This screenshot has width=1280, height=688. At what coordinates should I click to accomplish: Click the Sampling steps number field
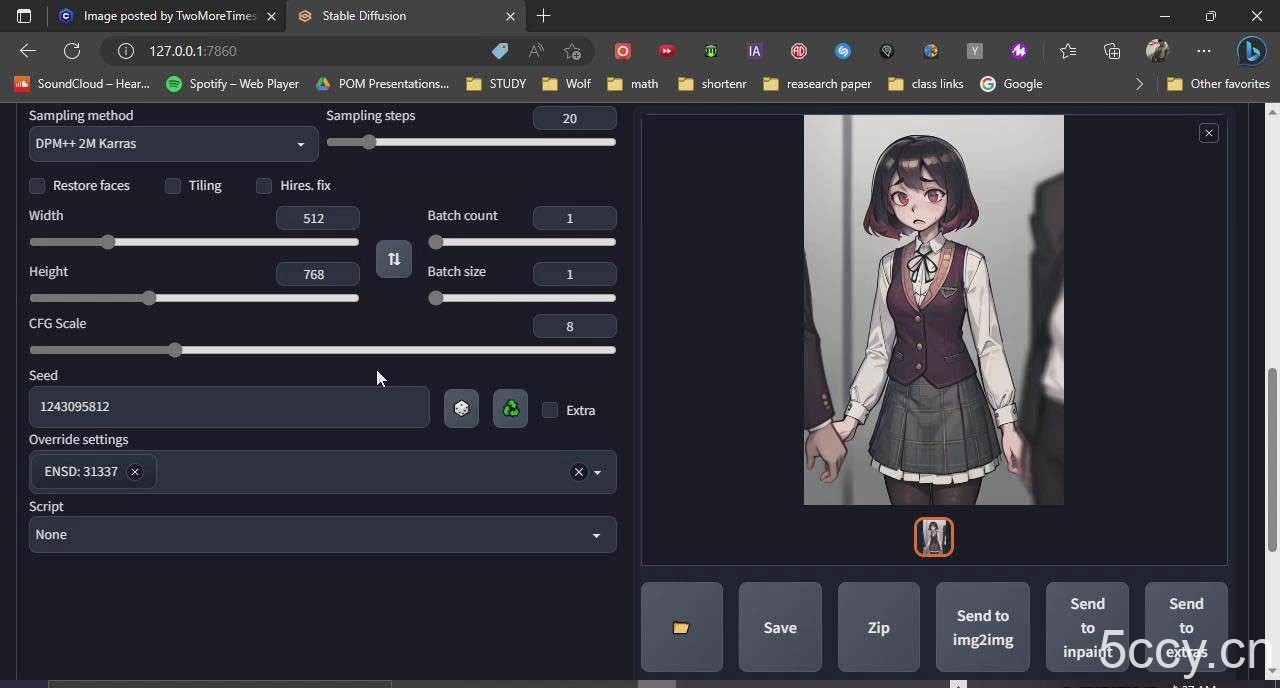click(x=574, y=118)
